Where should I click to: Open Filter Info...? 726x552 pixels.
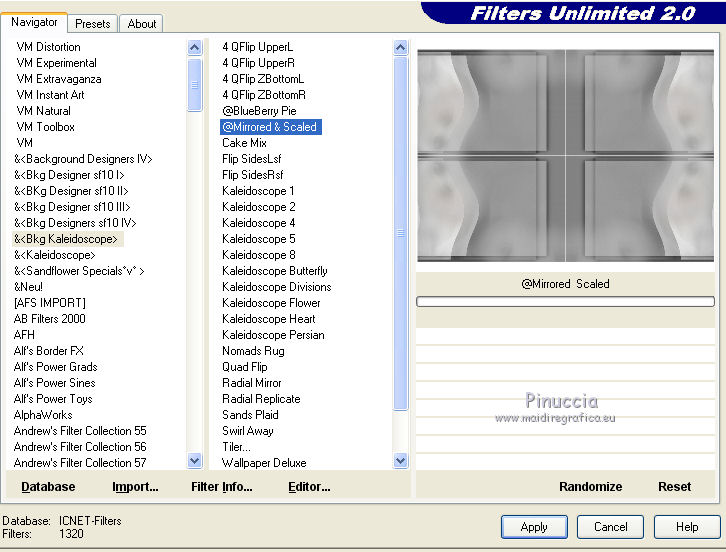pos(222,487)
